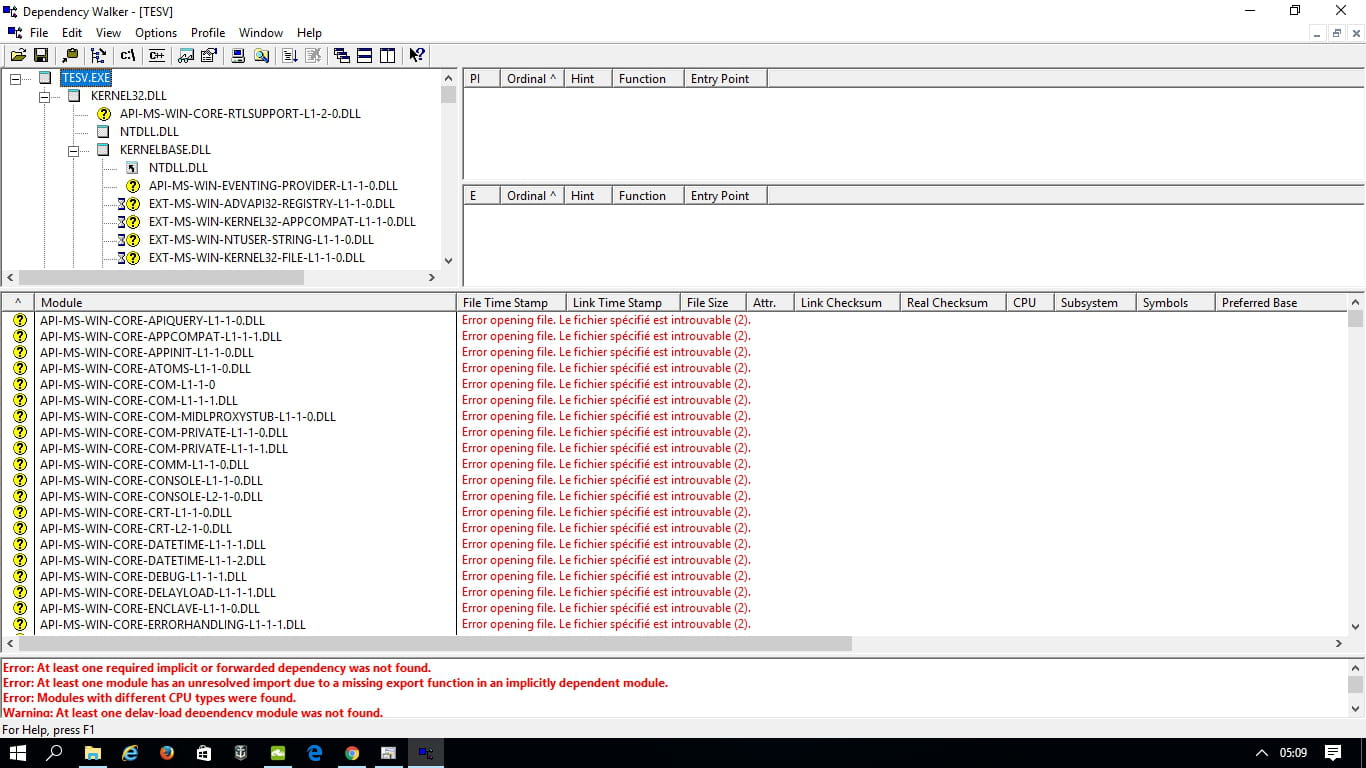Image resolution: width=1366 pixels, height=768 pixels.
Task: Open the Help menu
Action: tap(309, 33)
